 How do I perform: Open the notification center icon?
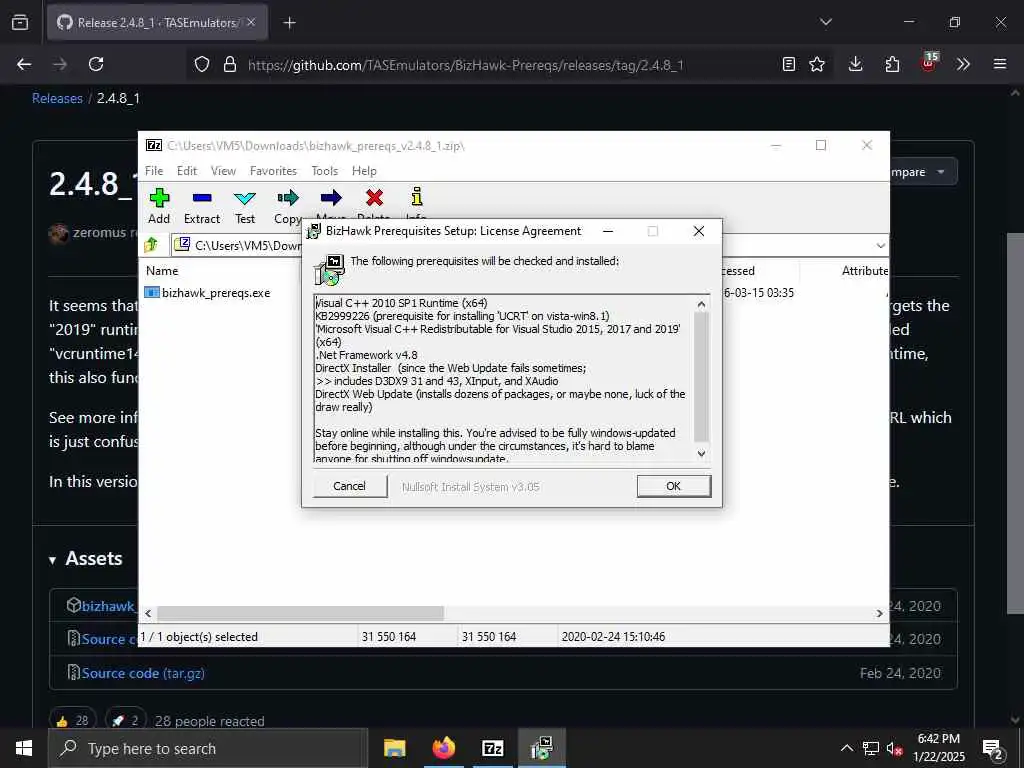click(x=993, y=749)
